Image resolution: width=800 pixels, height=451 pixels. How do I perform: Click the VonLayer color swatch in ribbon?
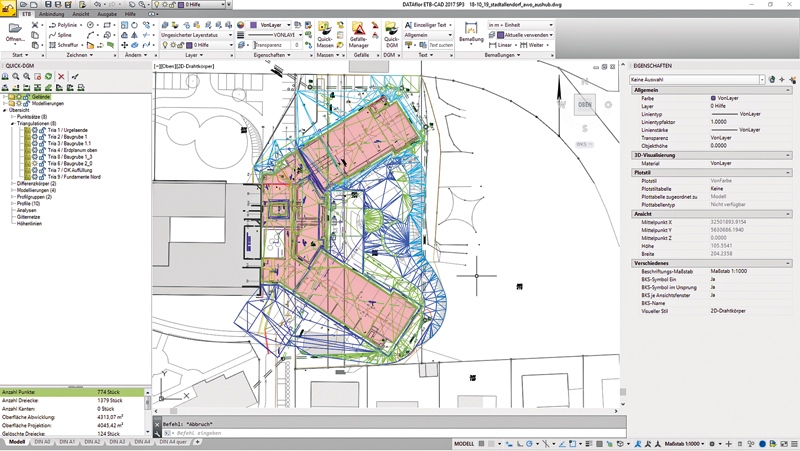(255, 25)
